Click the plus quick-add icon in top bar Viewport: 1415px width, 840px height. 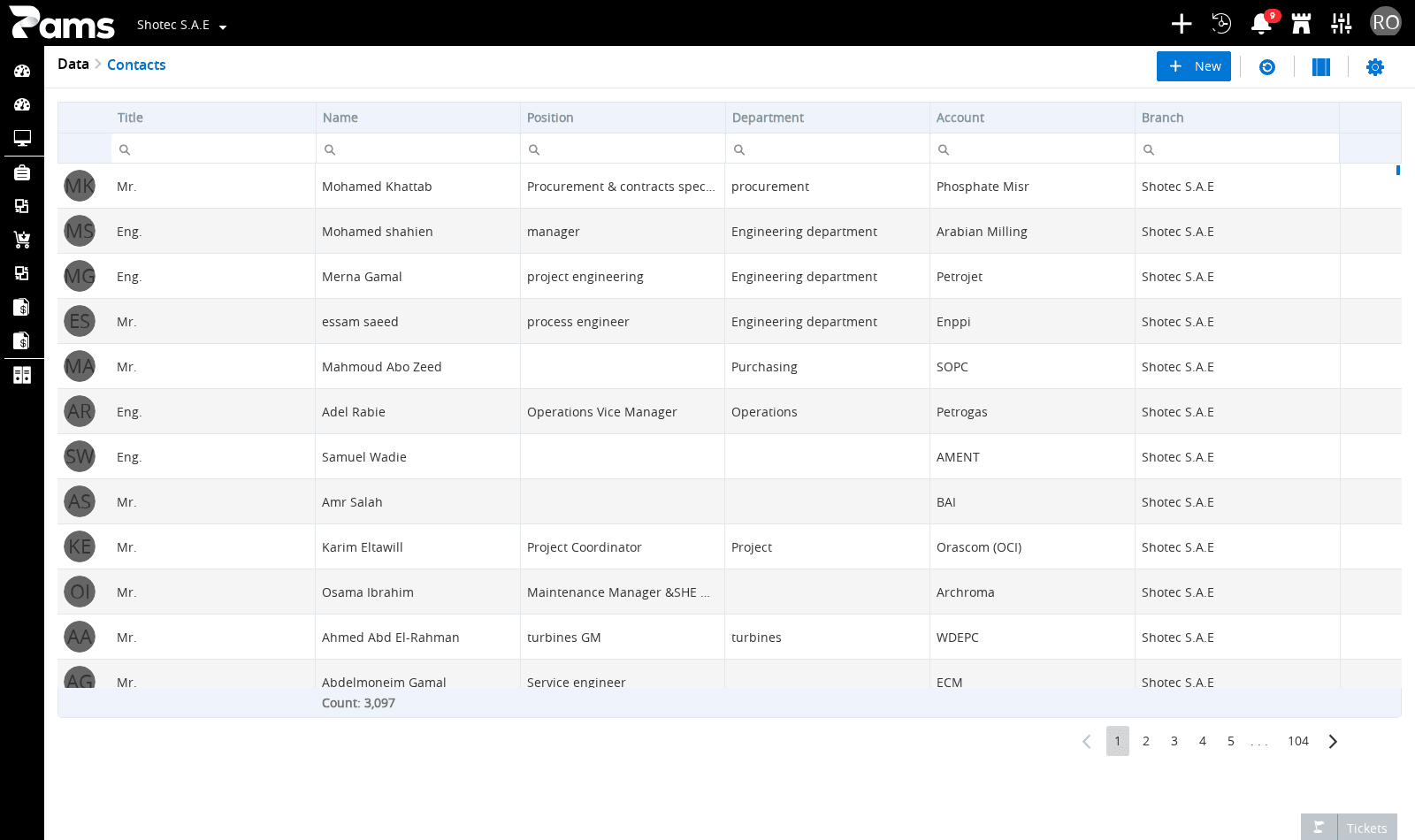coord(1182,24)
